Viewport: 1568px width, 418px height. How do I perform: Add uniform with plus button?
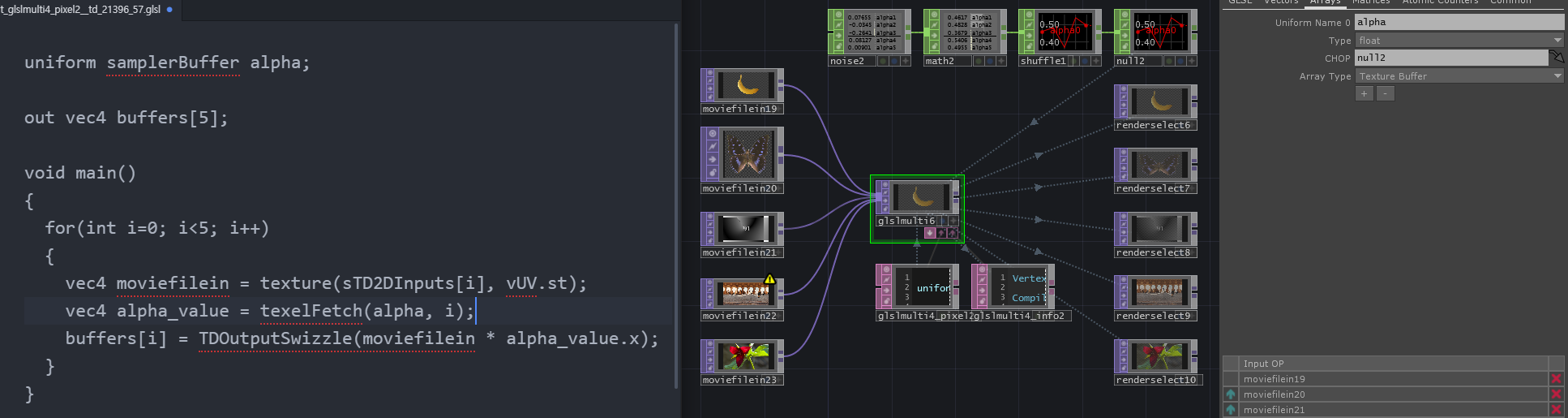1364,93
